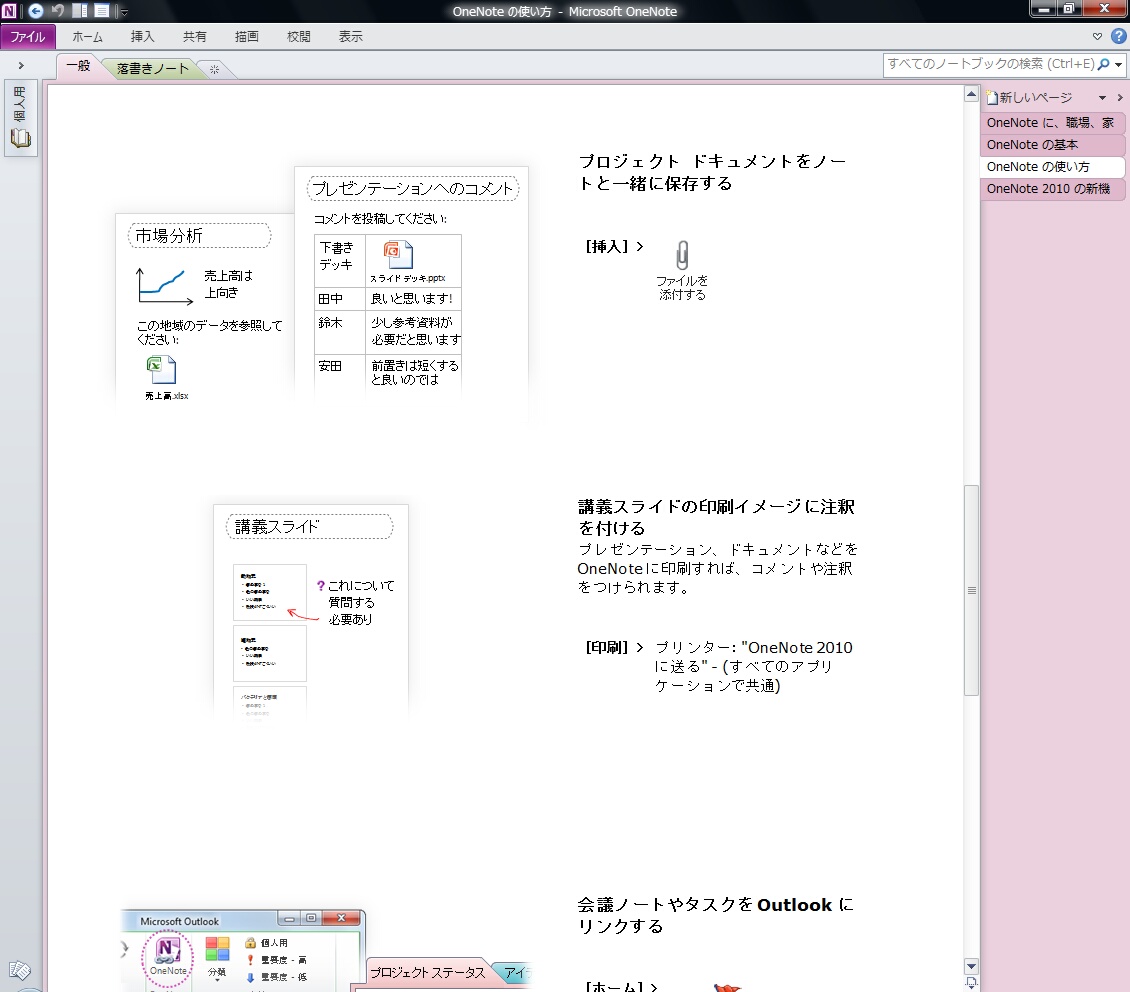The image size is (1130, 992).
Task: Click the 個人用 lock icon in Outlook image
Action: coord(250,942)
